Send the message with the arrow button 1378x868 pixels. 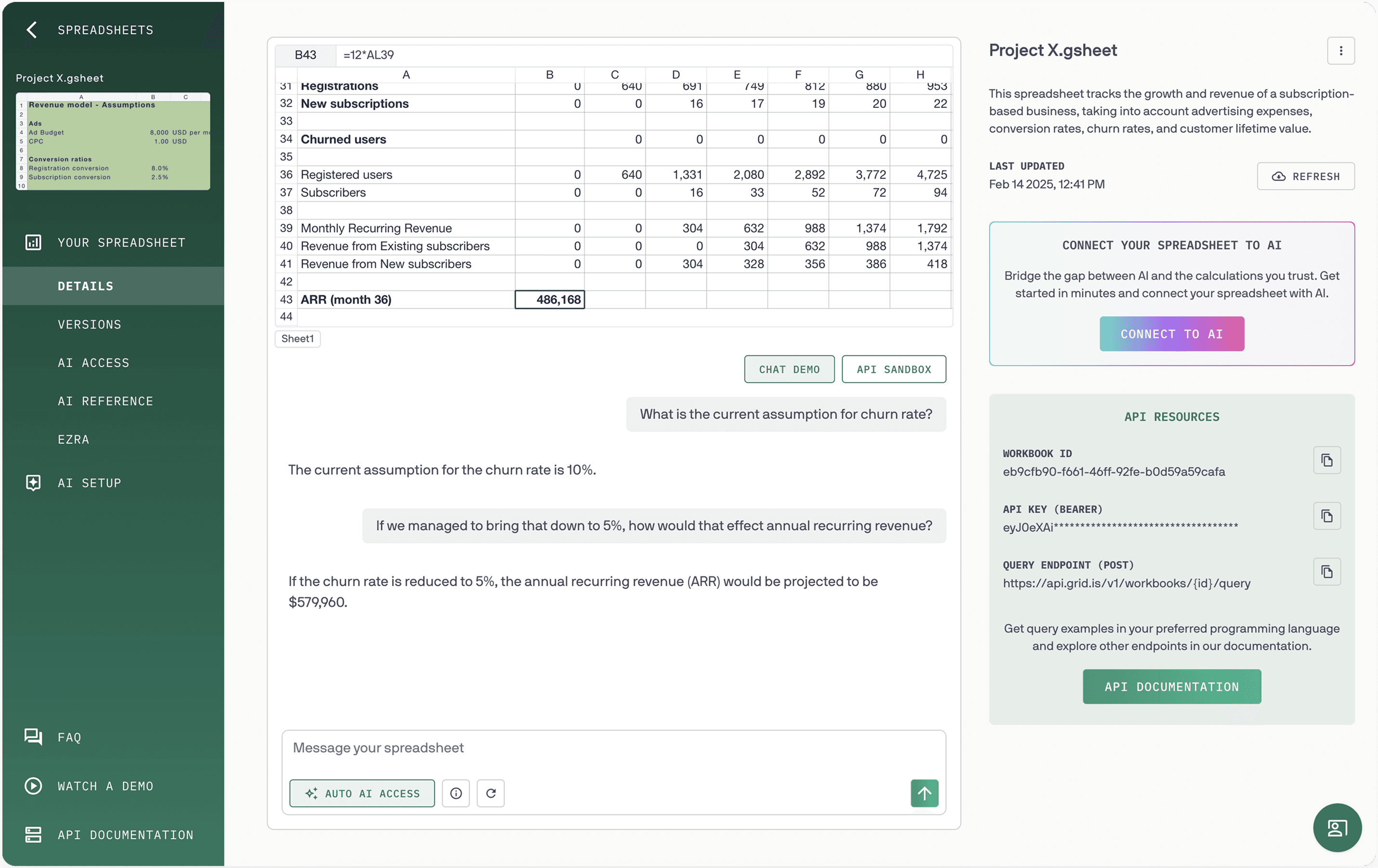pyautogui.click(x=924, y=793)
